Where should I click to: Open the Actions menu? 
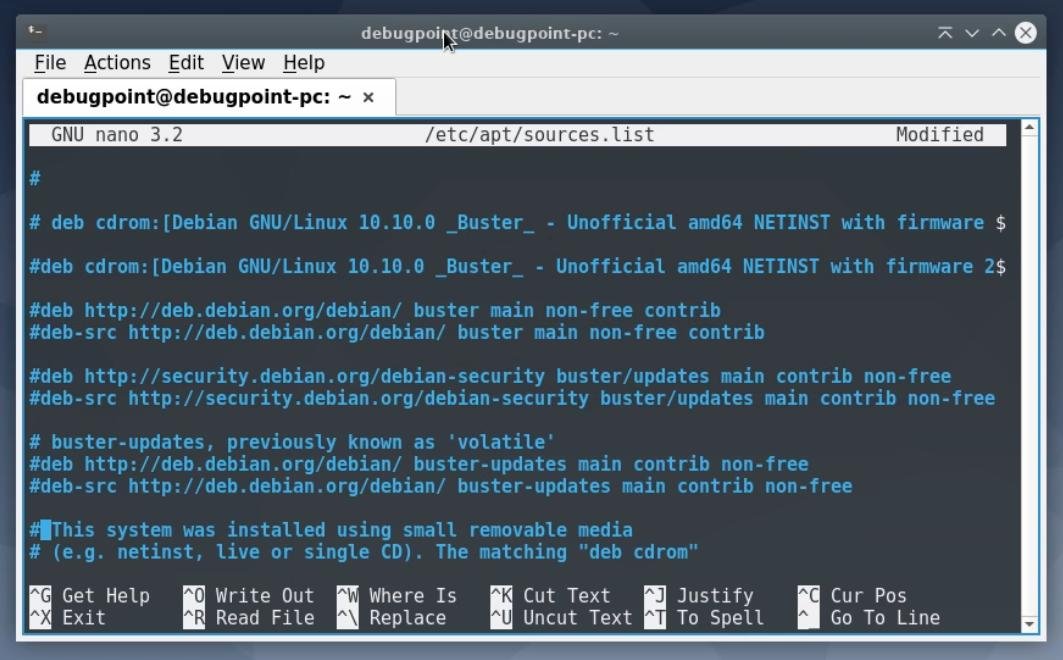pyautogui.click(x=117, y=62)
